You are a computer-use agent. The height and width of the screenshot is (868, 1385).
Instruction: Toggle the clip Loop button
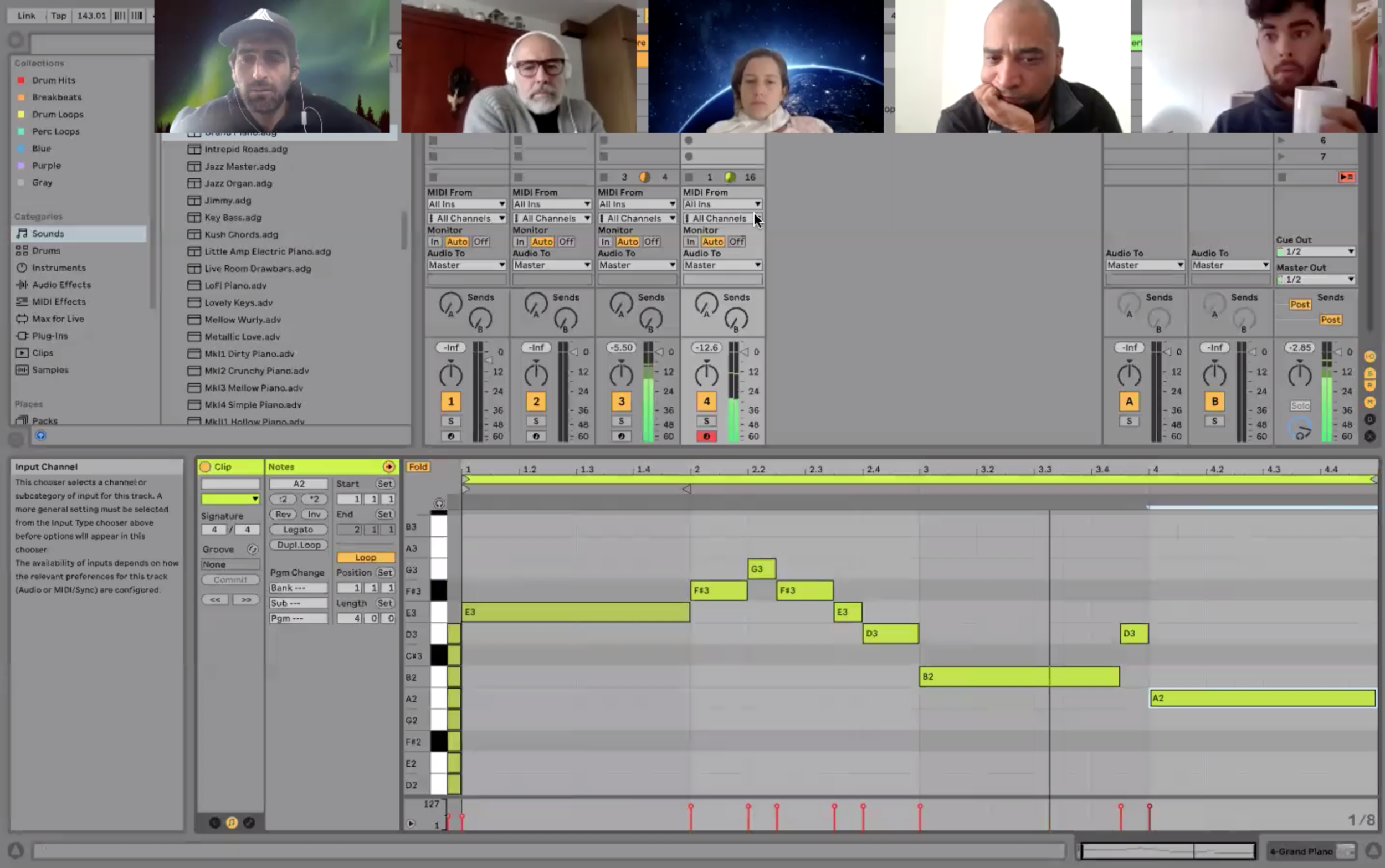(x=366, y=557)
